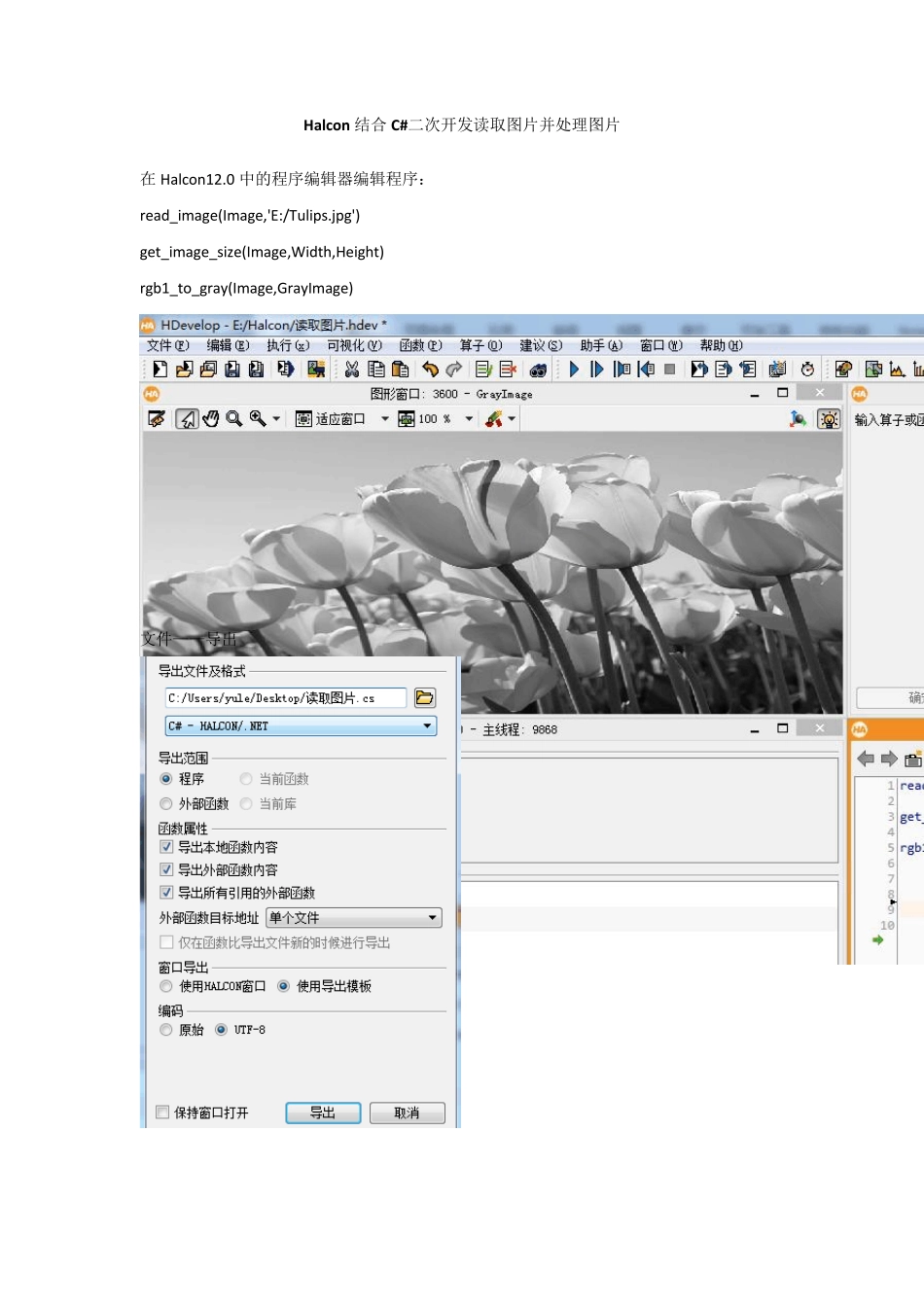Click the Copy icon in main toolbar
Viewport: 924px width, 1307px height.
376,370
